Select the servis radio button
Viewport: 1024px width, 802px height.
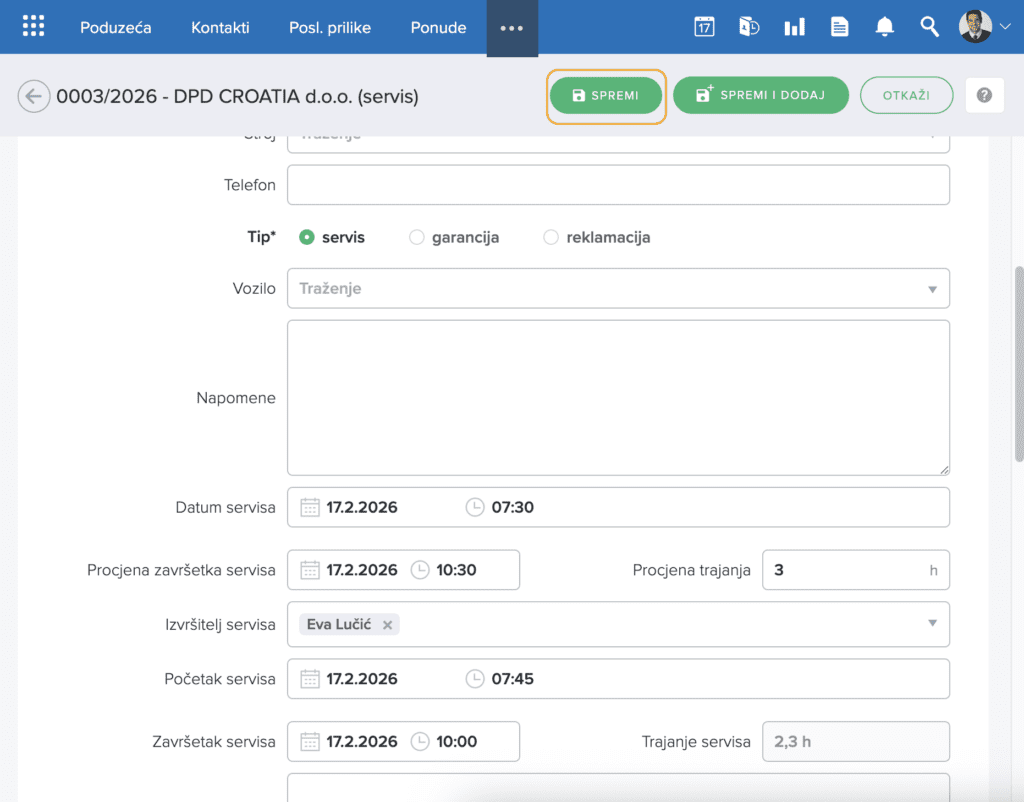tap(307, 237)
